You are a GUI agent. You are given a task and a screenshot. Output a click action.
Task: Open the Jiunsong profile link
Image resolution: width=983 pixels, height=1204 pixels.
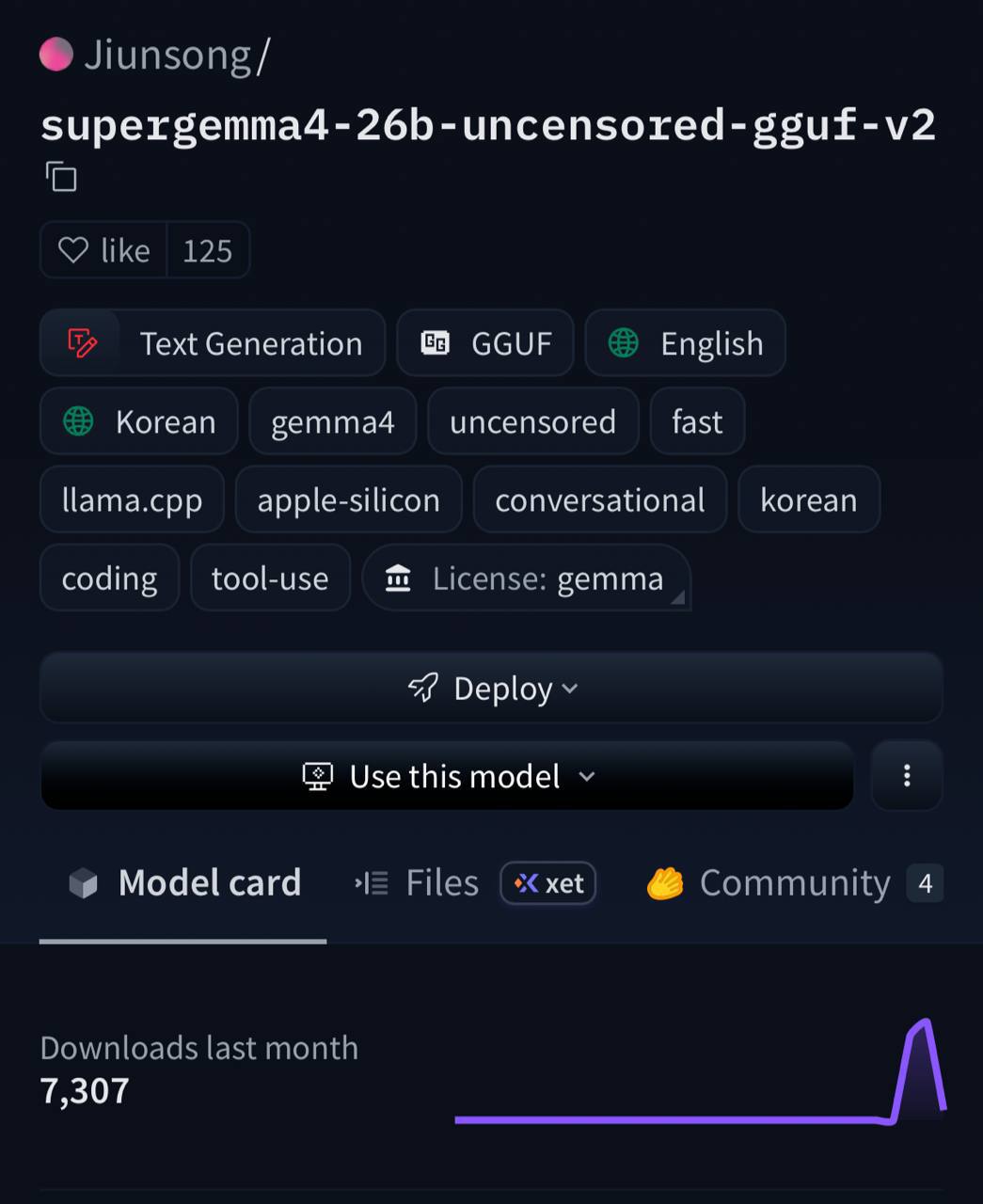pos(167,55)
